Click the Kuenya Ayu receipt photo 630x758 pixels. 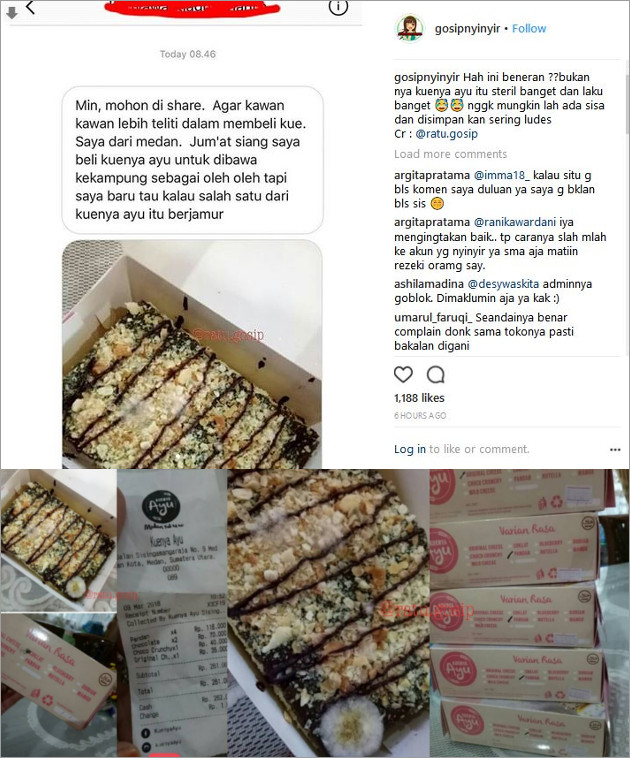172,613
